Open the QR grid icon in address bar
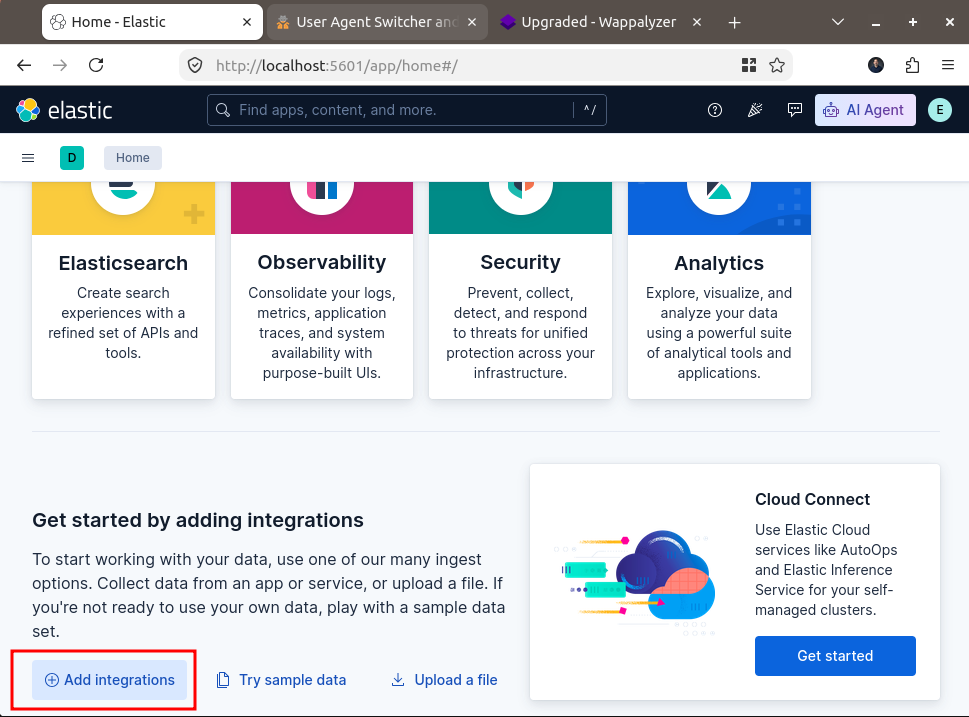The width and height of the screenshot is (969, 717). (749, 65)
